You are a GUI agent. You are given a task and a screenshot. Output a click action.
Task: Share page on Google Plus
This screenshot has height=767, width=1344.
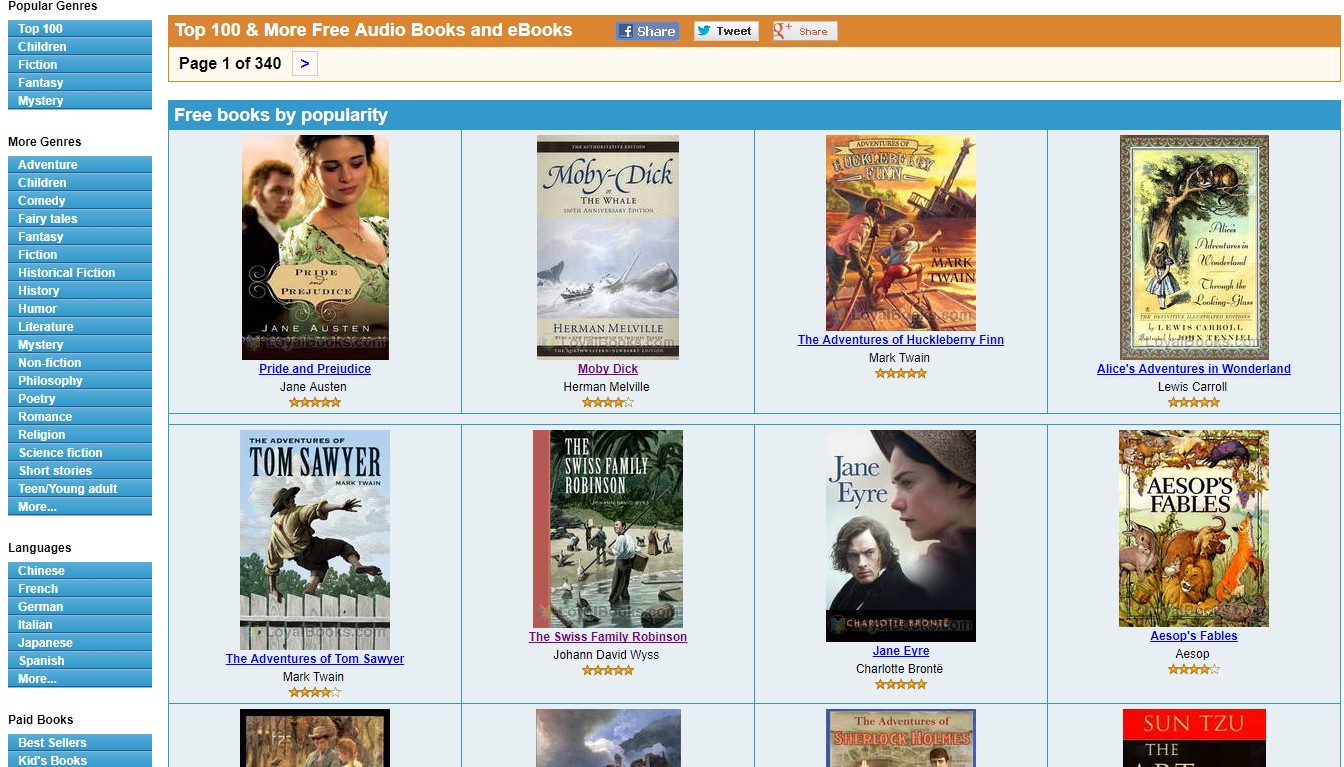tap(804, 31)
